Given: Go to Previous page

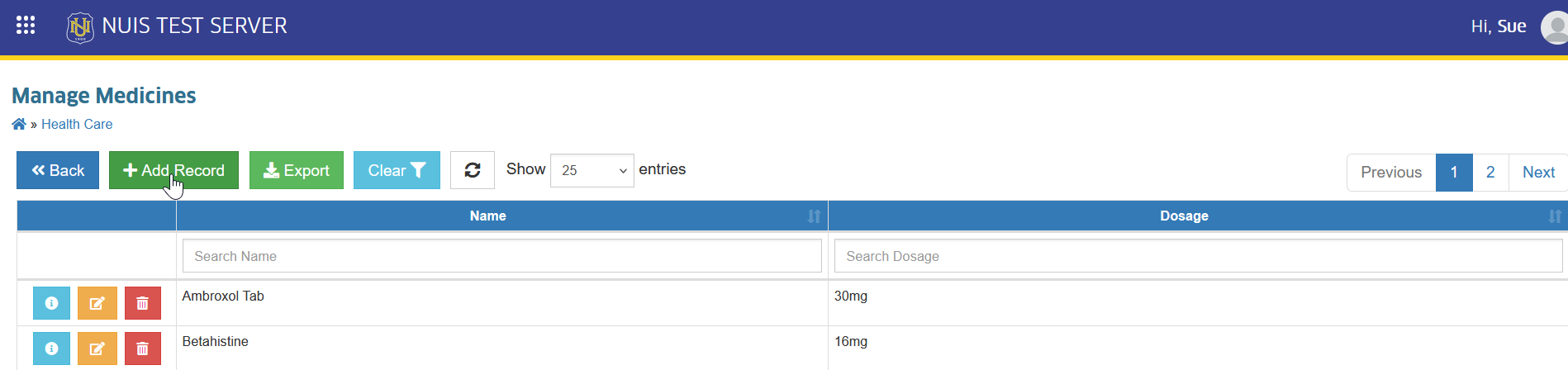Looking at the screenshot, I should coord(1391,173).
